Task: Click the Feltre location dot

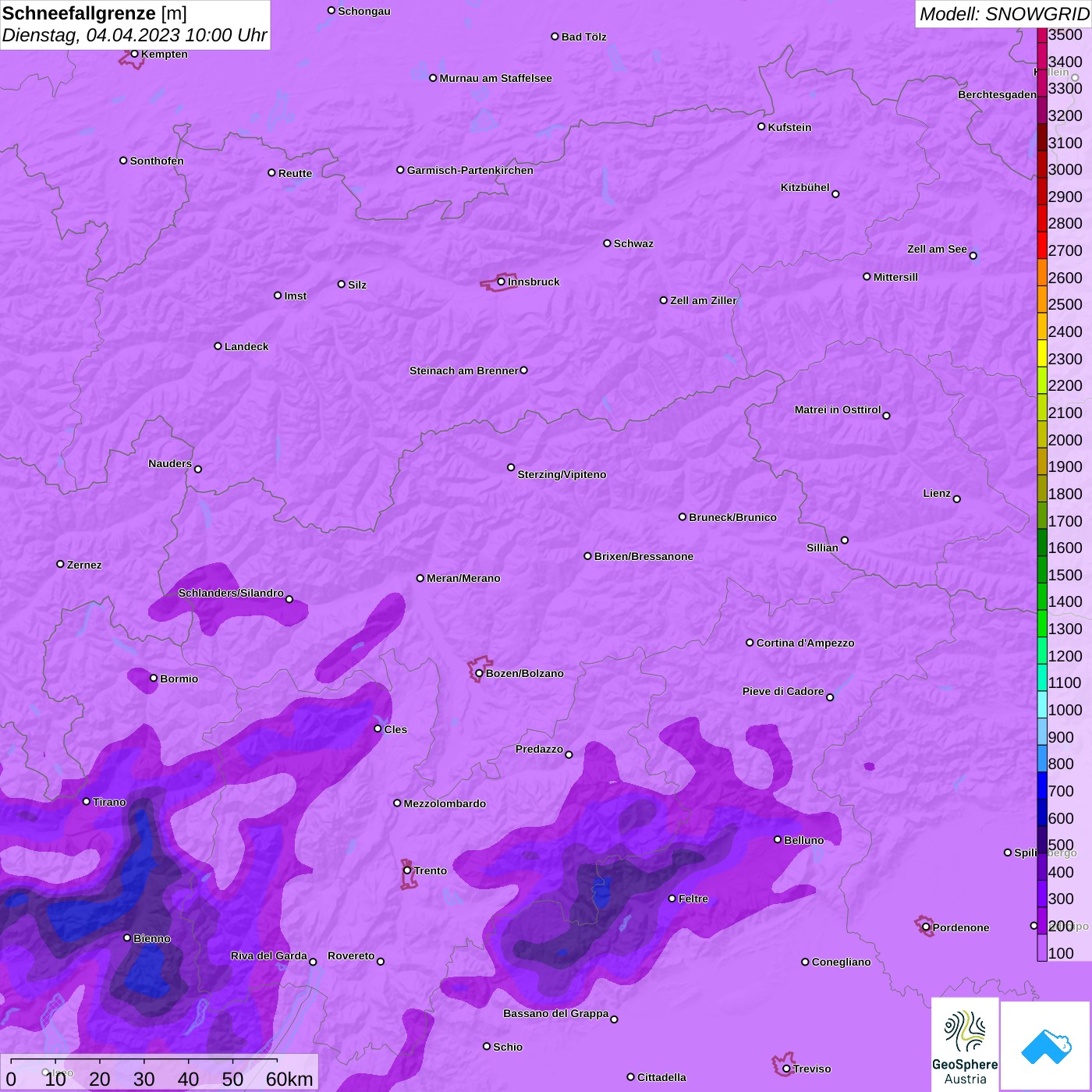Action: 672,899
